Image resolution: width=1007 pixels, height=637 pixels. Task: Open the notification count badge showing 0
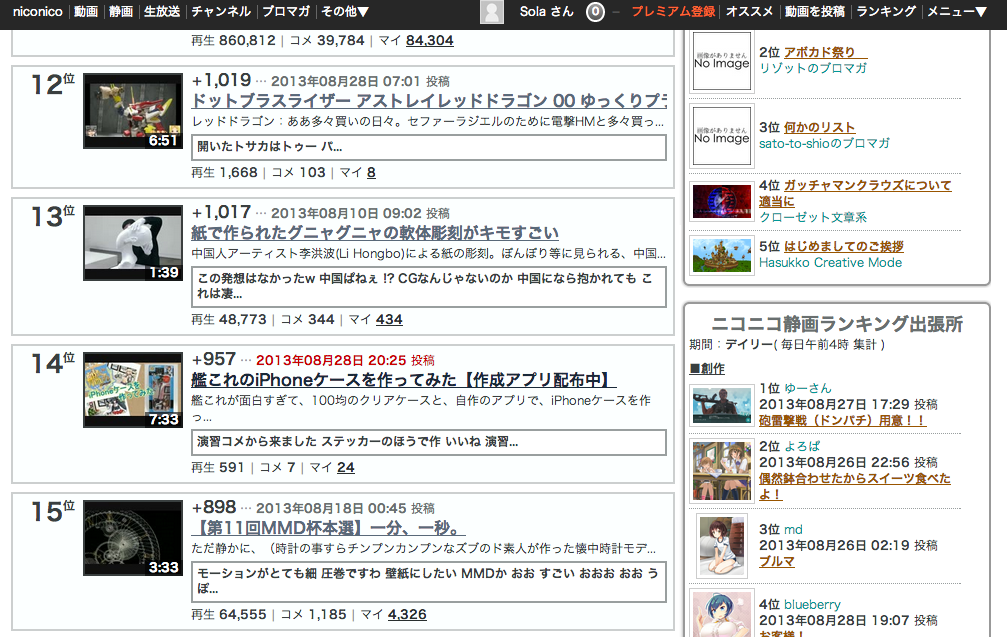(x=595, y=12)
